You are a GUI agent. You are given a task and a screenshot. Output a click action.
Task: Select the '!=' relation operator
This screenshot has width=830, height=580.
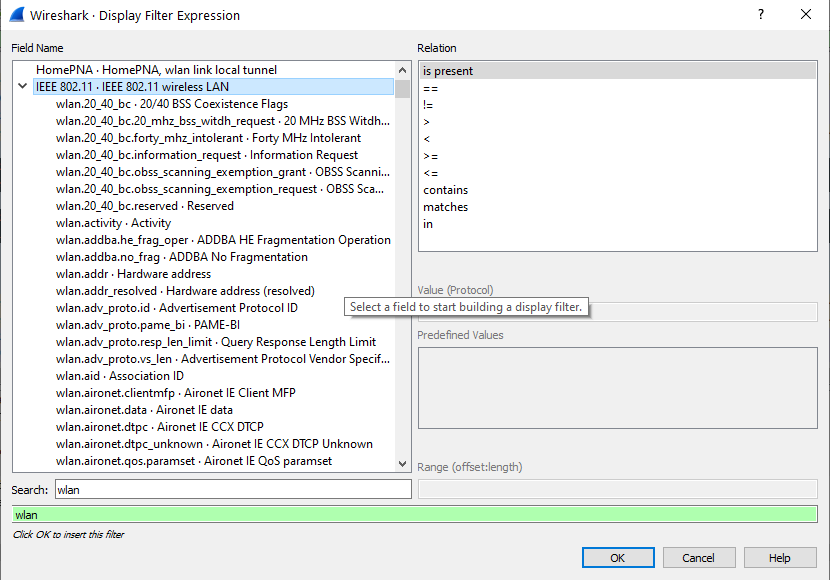coord(429,105)
